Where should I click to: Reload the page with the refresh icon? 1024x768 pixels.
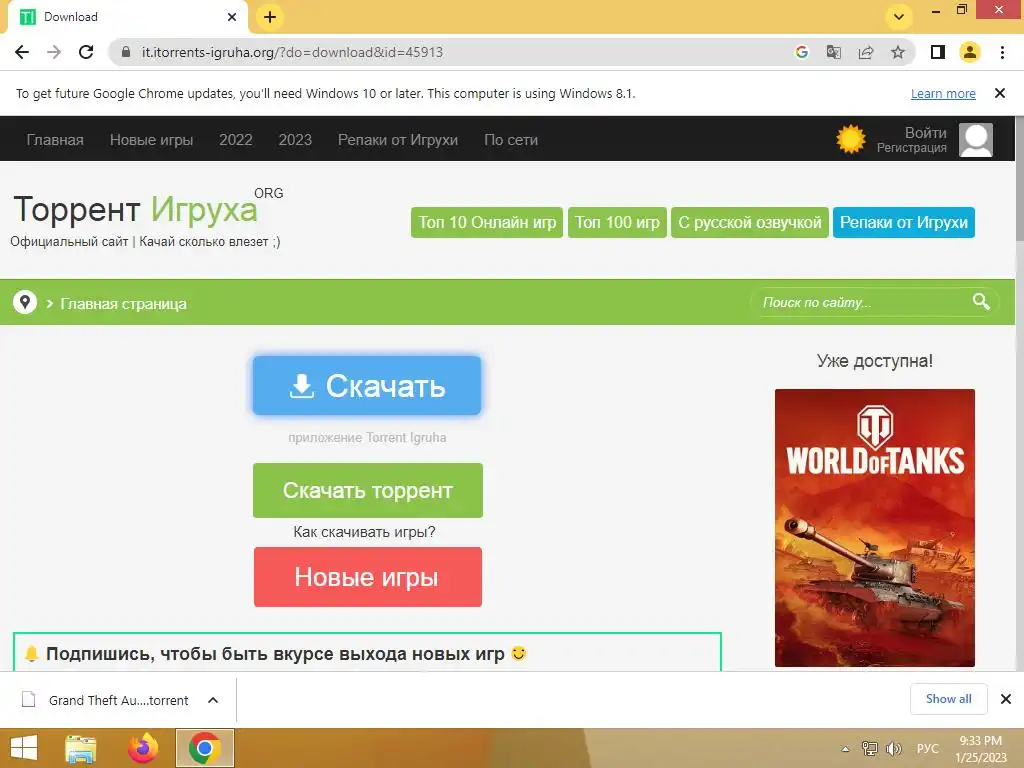click(x=86, y=52)
